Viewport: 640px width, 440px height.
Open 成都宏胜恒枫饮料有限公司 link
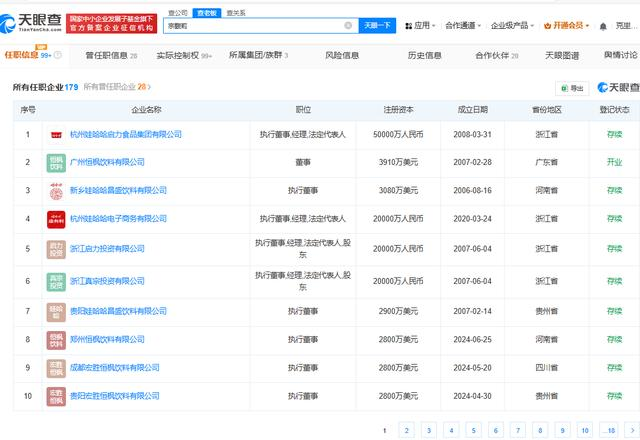115,367
